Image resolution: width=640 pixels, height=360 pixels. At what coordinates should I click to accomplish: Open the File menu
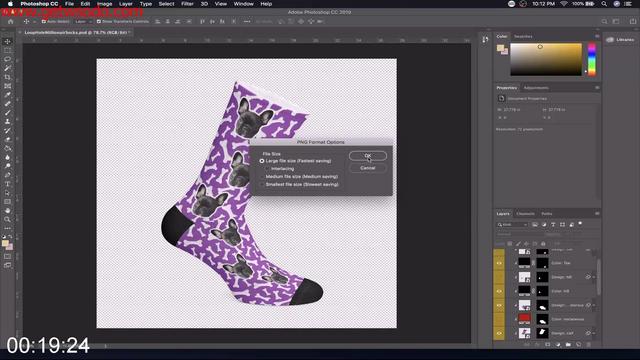tap(69, 4)
